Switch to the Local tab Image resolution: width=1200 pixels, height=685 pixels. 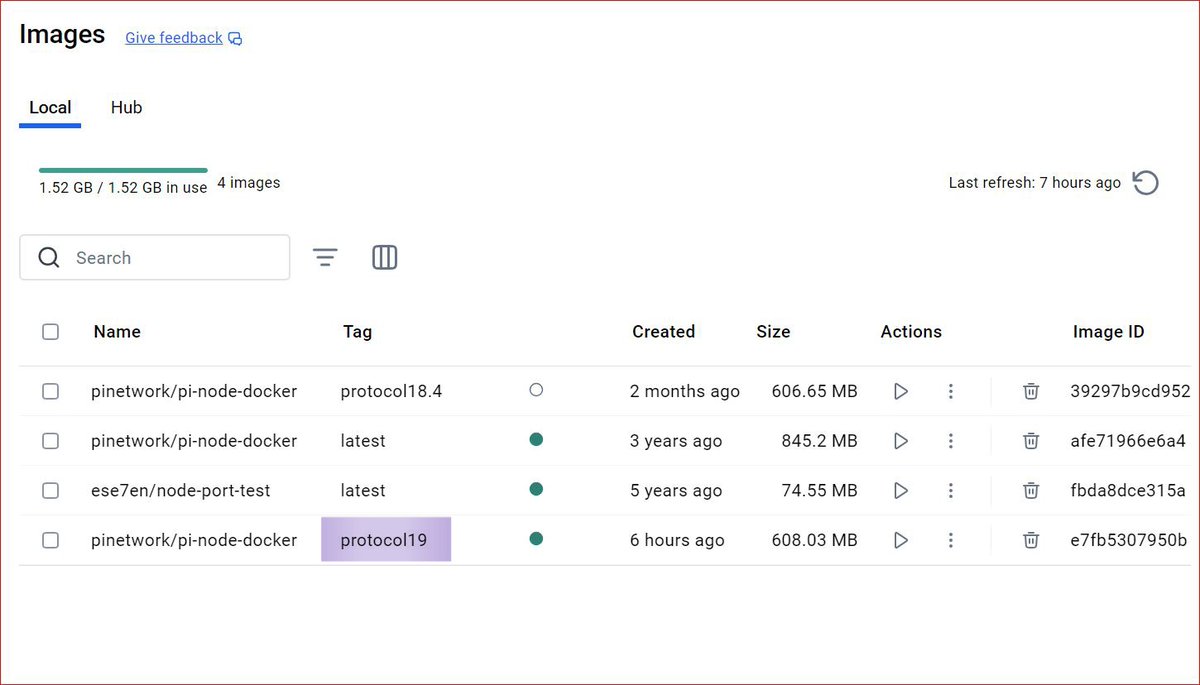pyautogui.click(x=50, y=108)
